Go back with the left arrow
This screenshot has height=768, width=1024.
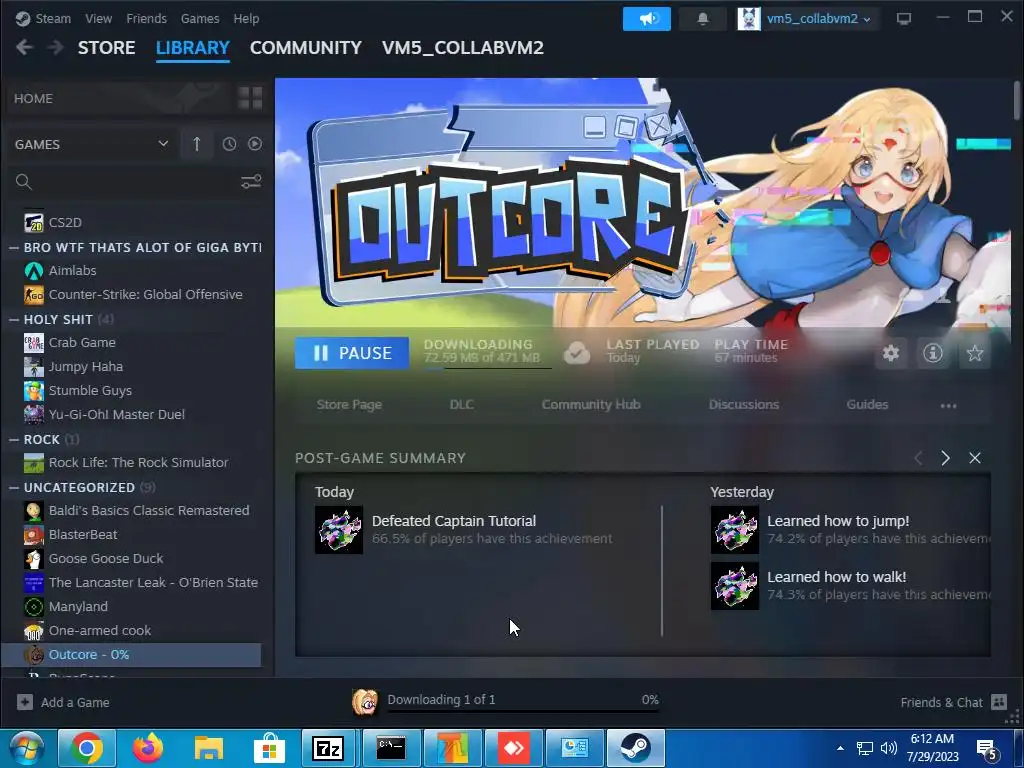24,48
